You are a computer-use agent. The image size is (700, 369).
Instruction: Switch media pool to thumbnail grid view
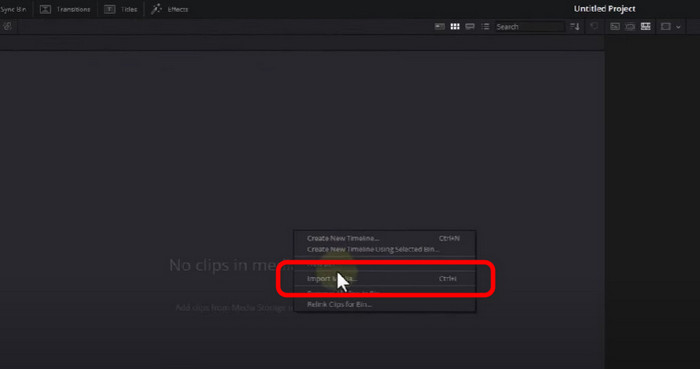[x=455, y=27]
